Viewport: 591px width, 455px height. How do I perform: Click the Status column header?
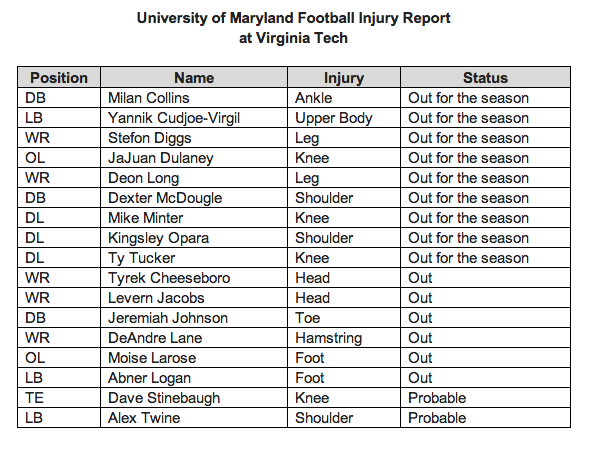coord(485,78)
